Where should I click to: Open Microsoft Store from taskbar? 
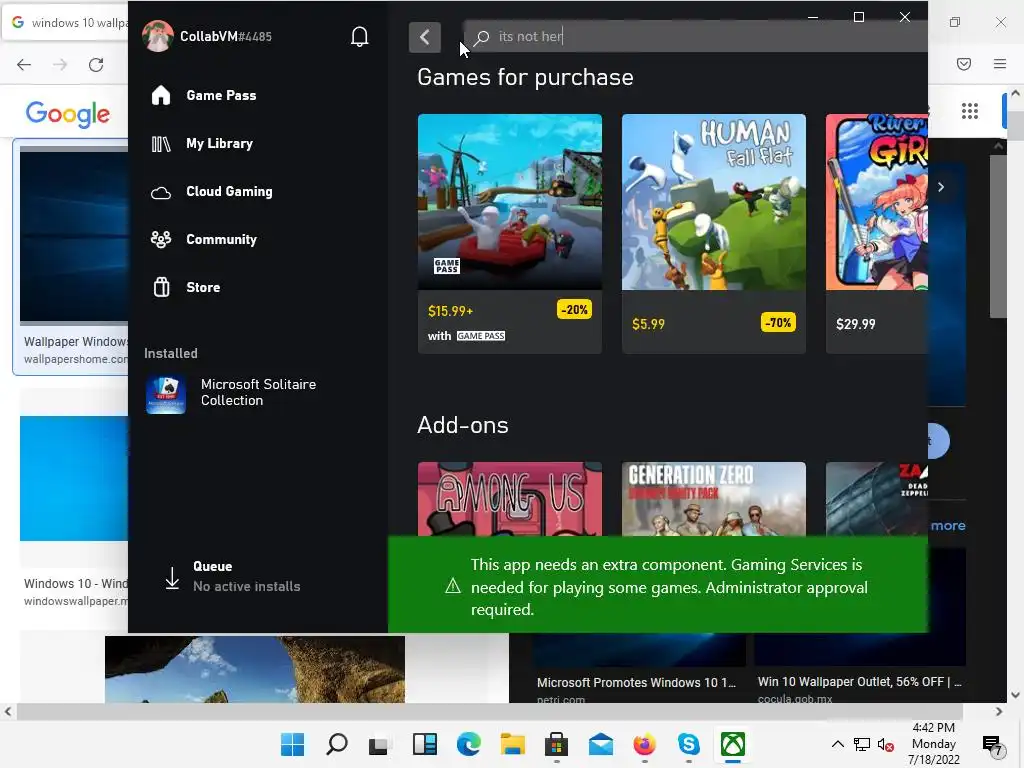click(x=556, y=744)
